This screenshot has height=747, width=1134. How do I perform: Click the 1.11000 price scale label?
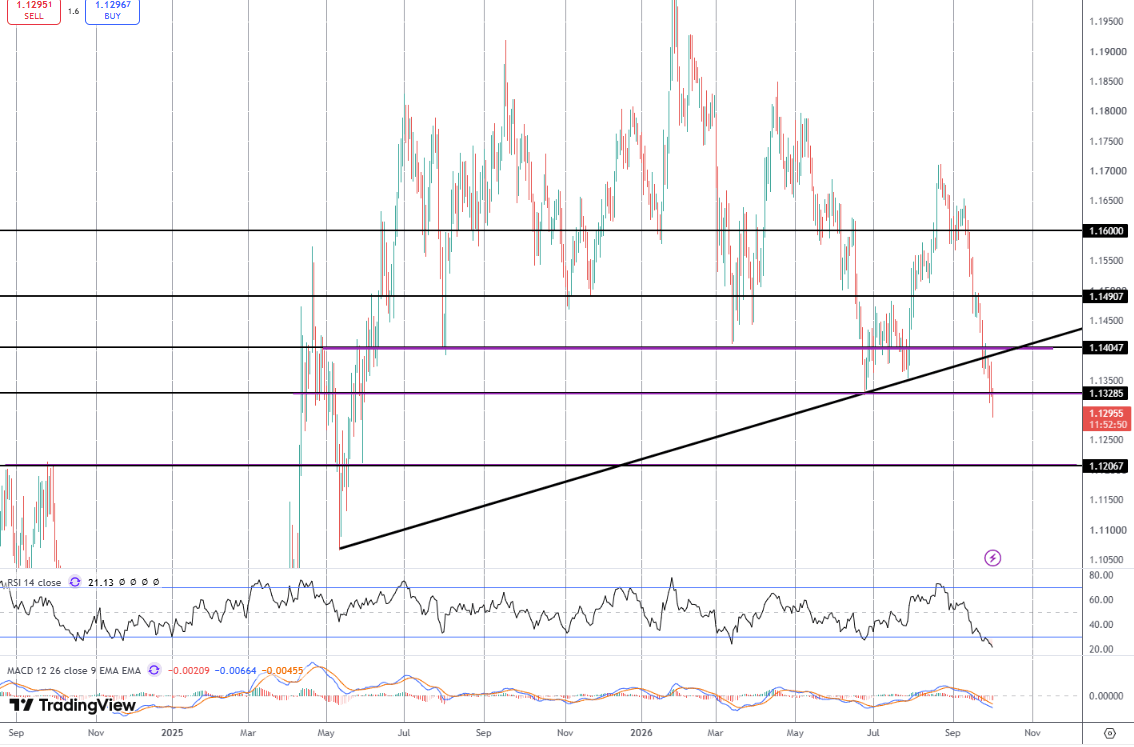[1107, 530]
